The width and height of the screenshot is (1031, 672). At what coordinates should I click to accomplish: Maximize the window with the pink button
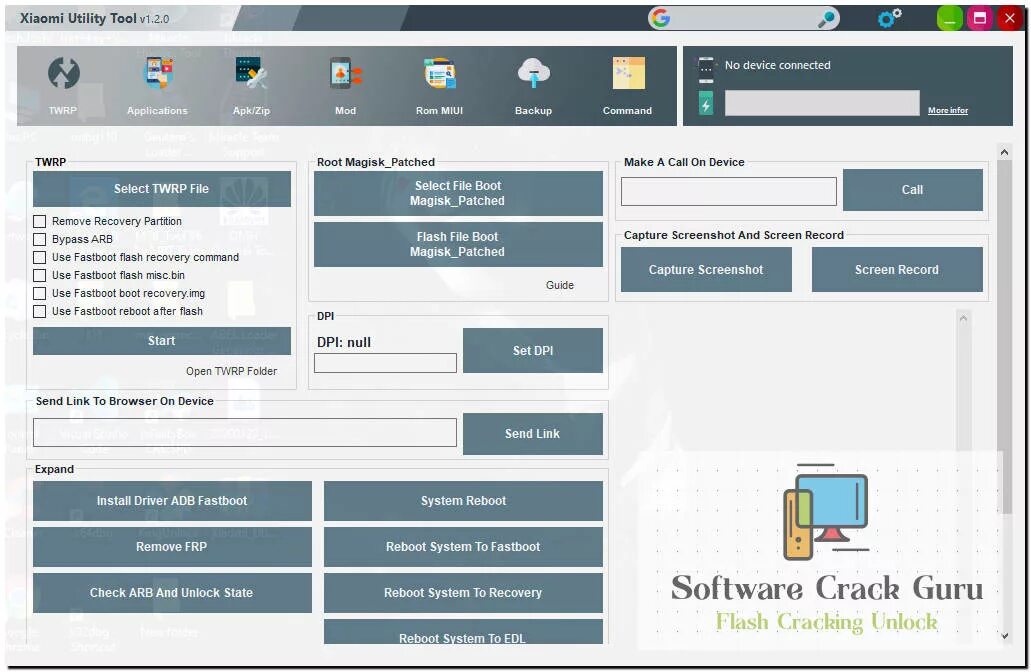(x=980, y=18)
